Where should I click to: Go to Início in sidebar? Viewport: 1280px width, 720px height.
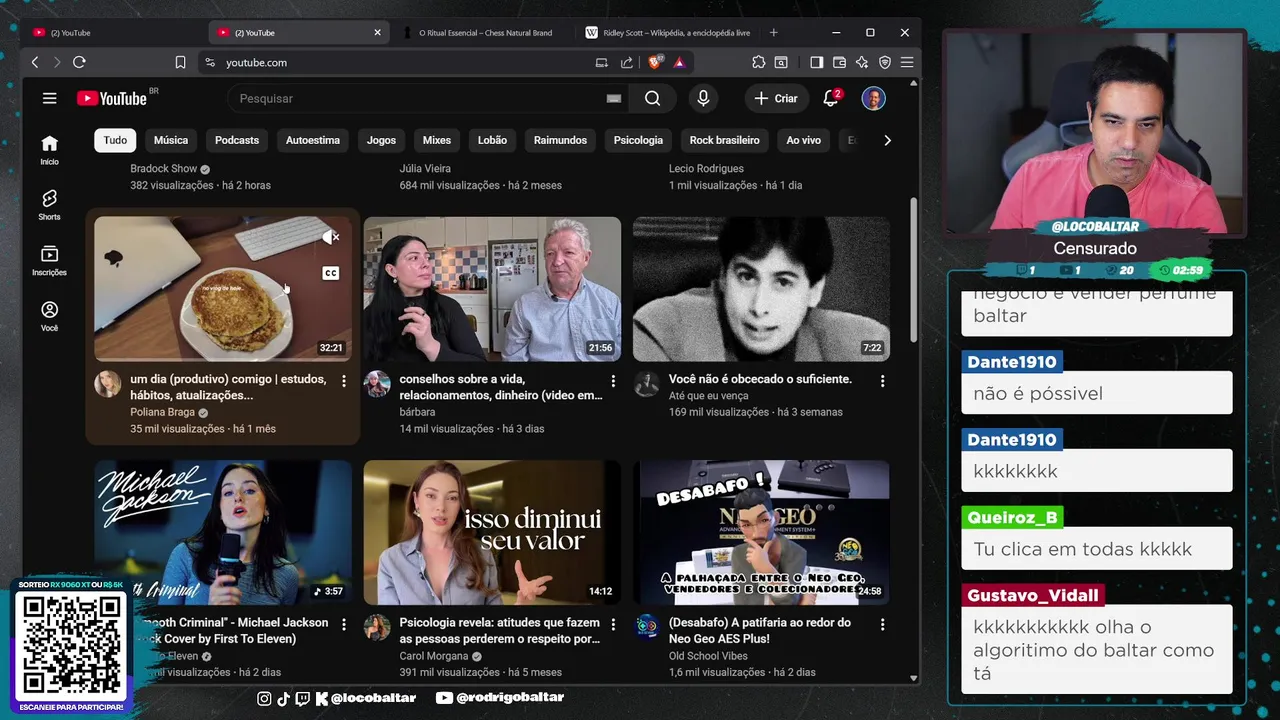click(x=49, y=149)
